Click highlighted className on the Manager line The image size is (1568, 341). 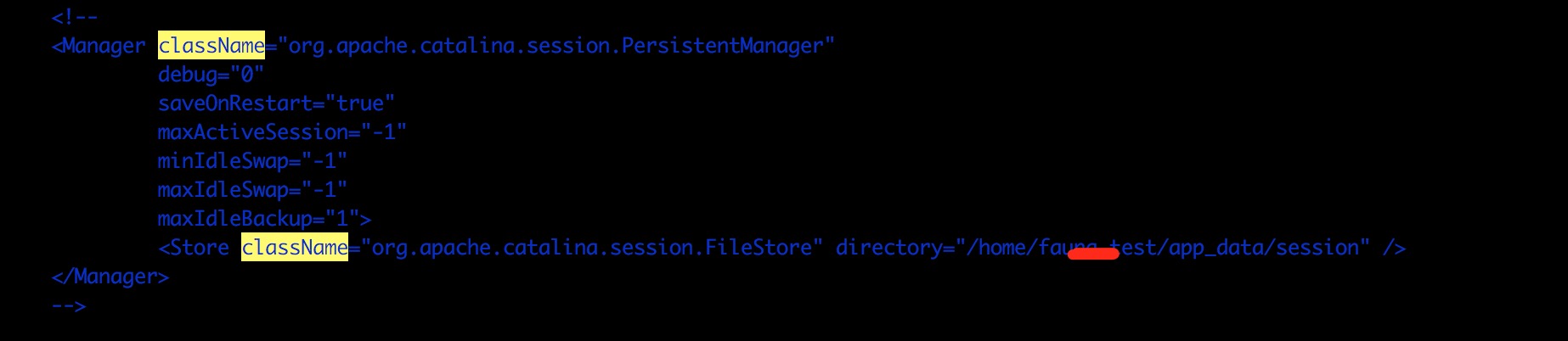tap(212, 46)
